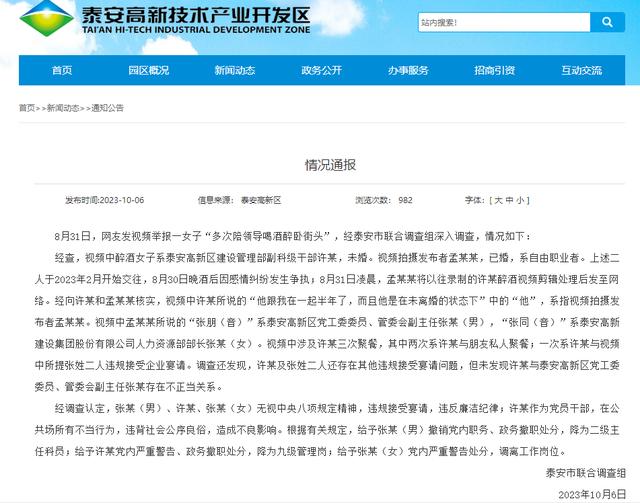Click the 信息来源 泰安高新区 text
The width and height of the screenshot is (640, 503).
pyautogui.click(x=240, y=200)
